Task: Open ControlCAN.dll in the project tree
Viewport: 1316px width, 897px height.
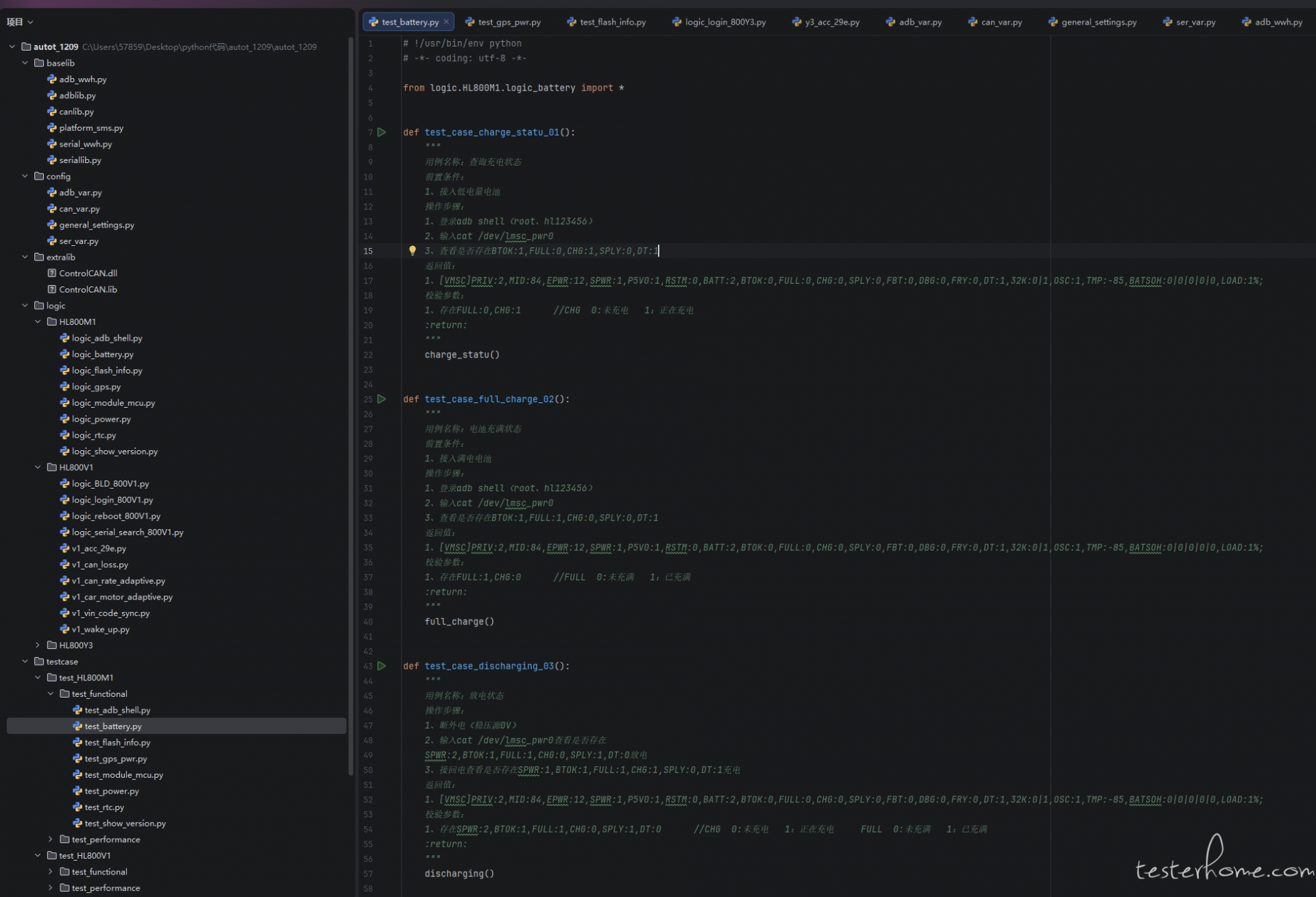Action: pyautogui.click(x=88, y=273)
